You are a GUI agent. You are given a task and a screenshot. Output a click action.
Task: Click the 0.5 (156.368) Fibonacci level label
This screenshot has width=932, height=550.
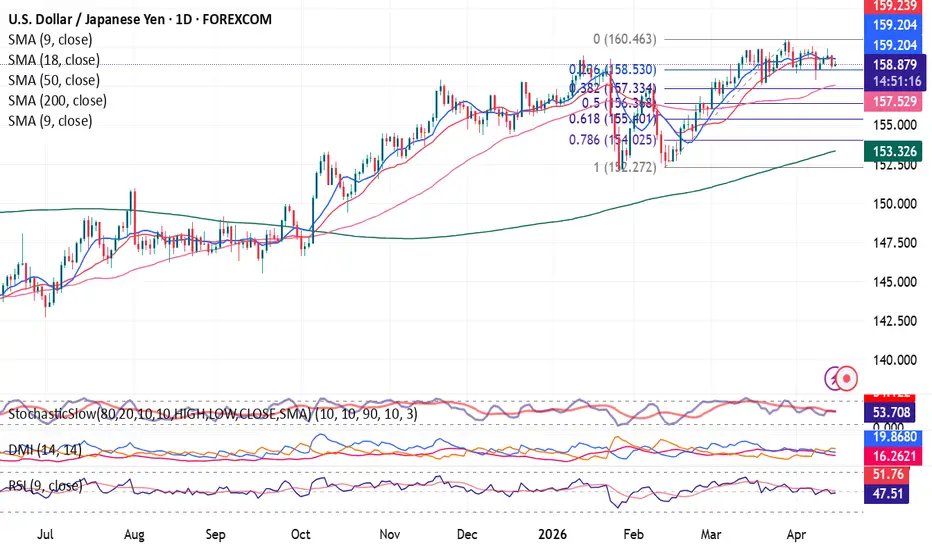619,103
